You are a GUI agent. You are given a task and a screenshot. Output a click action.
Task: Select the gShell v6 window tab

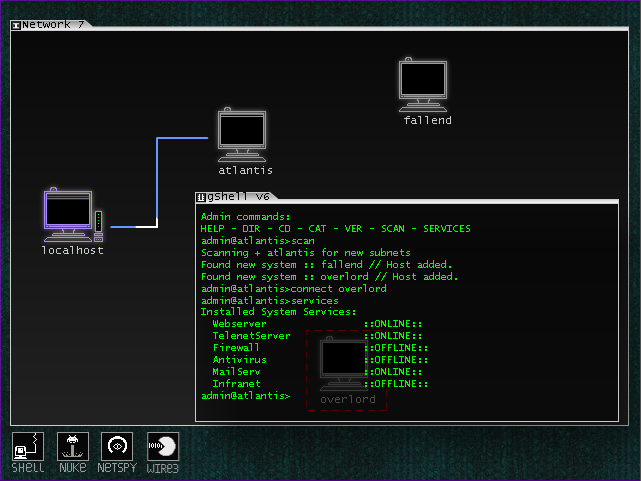point(238,196)
